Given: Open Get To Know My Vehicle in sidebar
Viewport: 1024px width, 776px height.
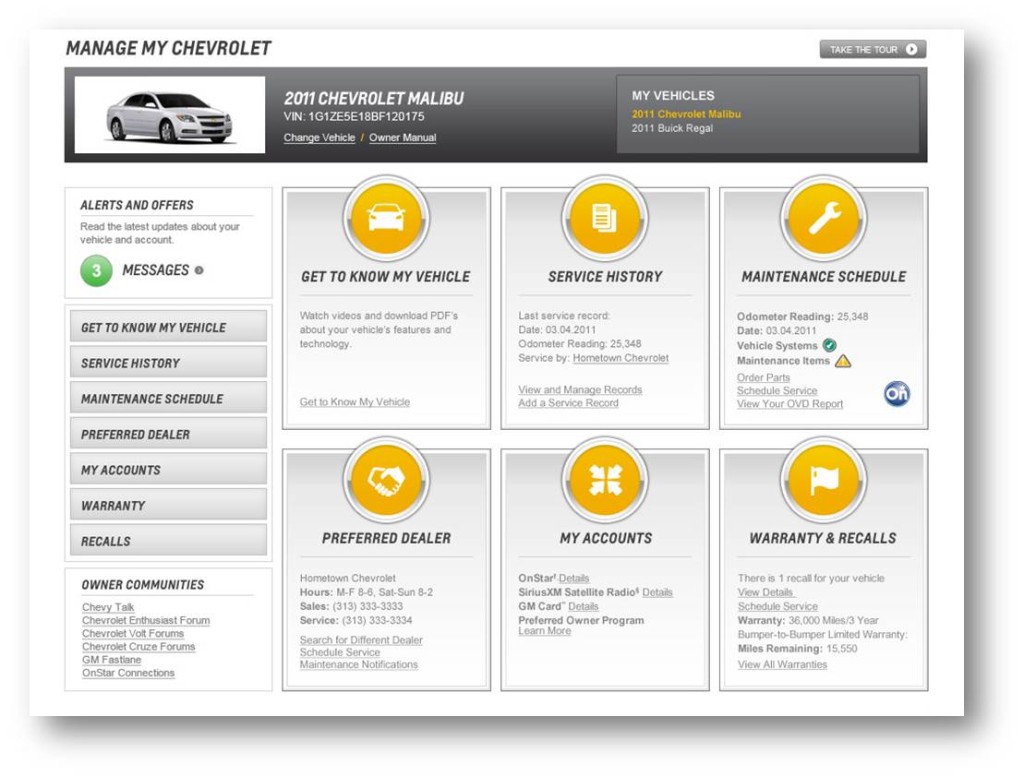Looking at the screenshot, I should click(x=168, y=327).
